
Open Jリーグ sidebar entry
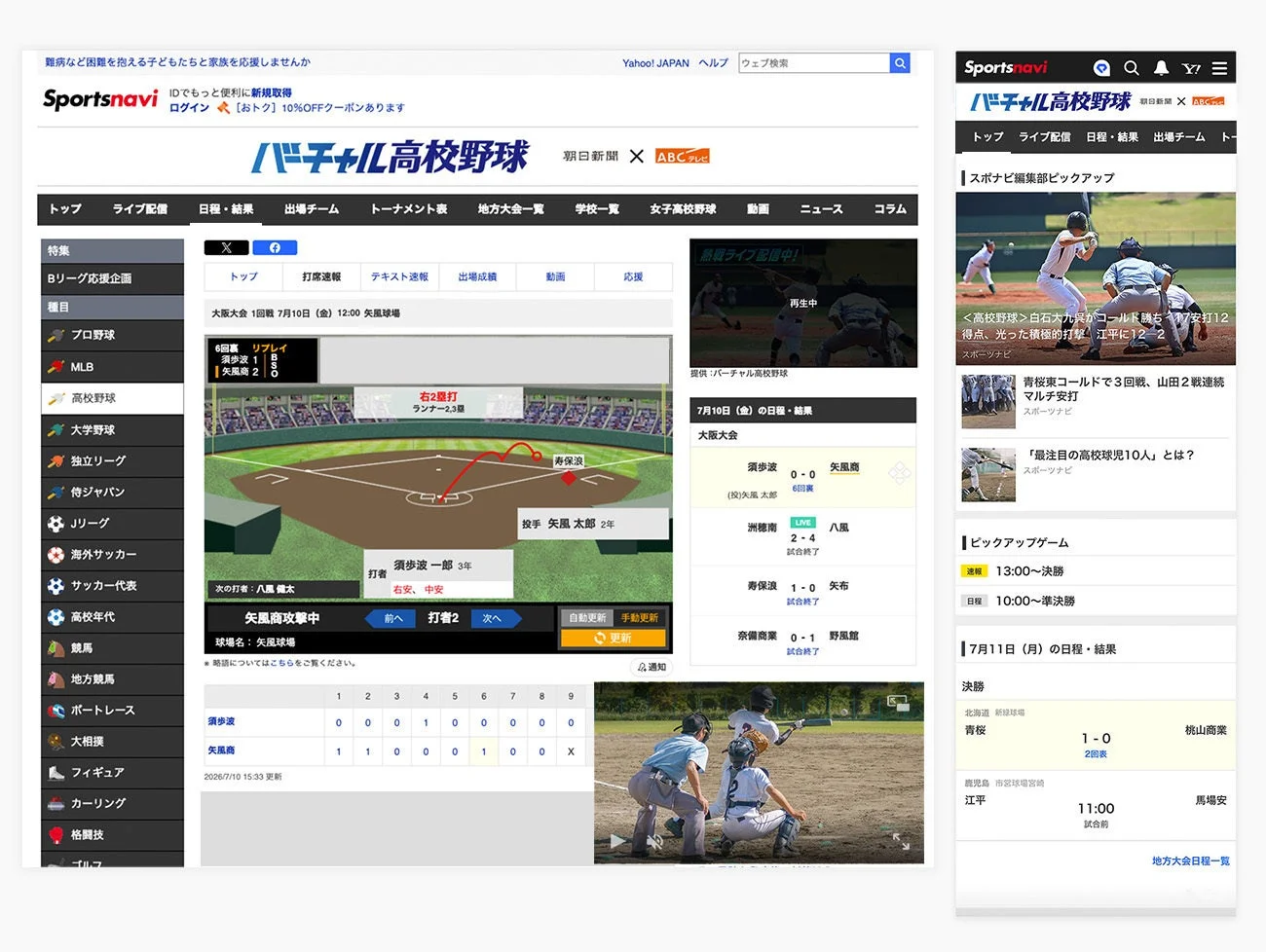pyautogui.click(x=112, y=523)
